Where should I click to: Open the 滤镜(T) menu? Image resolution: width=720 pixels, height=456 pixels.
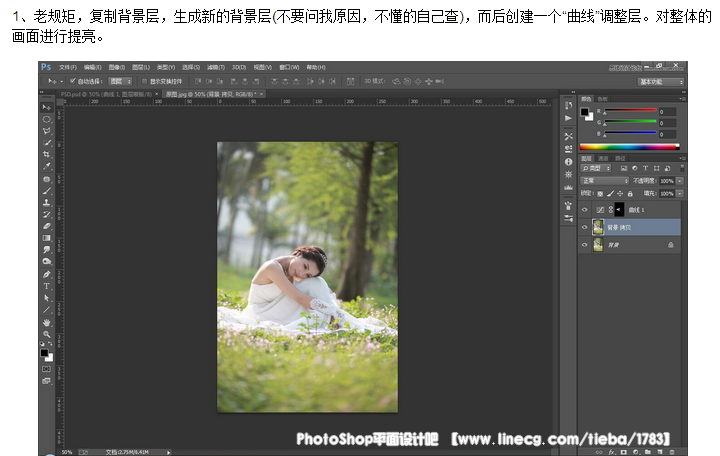tap(216, 68)
